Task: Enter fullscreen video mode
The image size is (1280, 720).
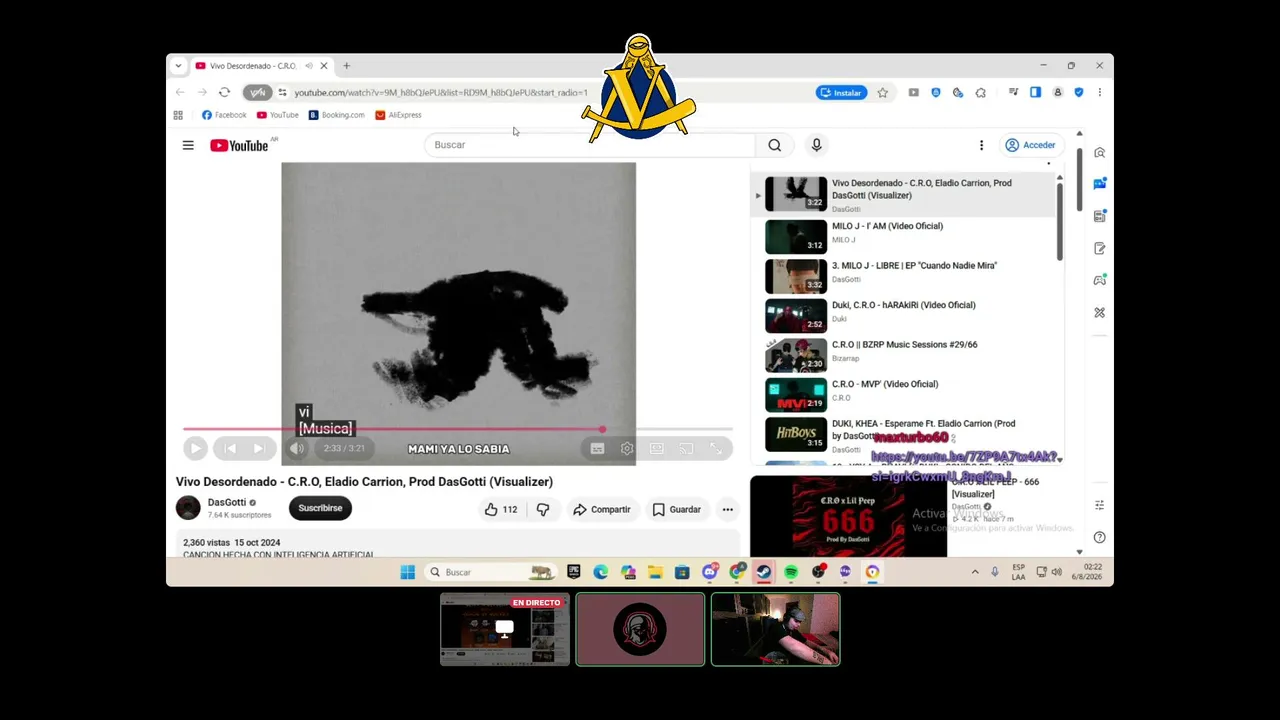Action: pyautogui.click(x=716, y=449)
